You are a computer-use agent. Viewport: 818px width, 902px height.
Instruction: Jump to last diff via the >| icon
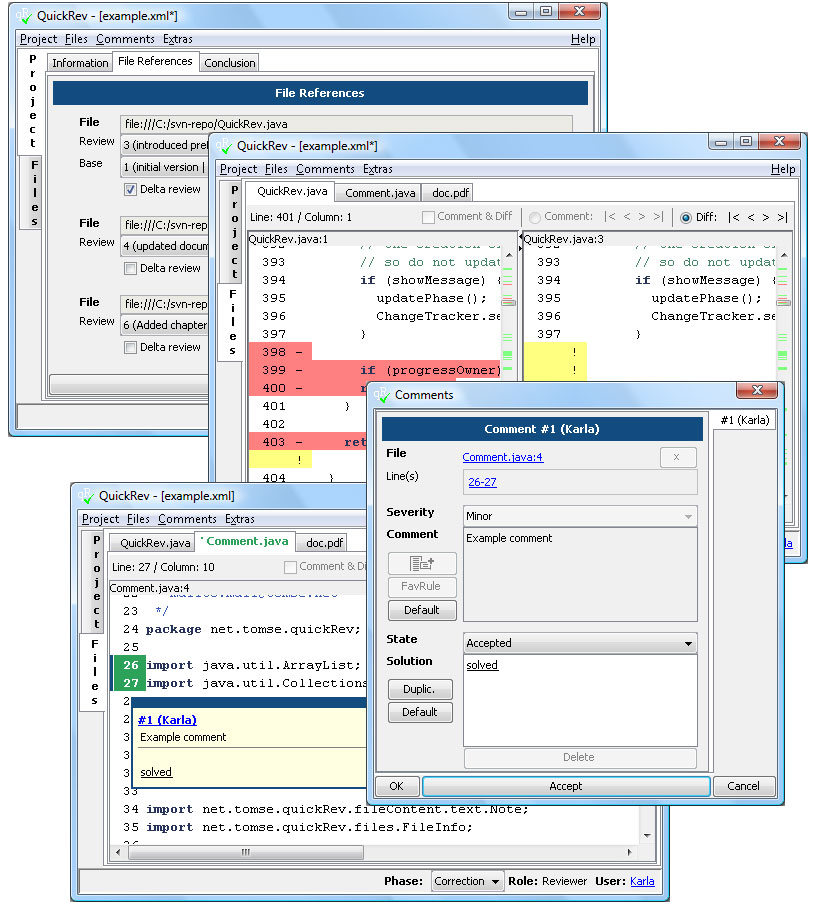(782, 217)
